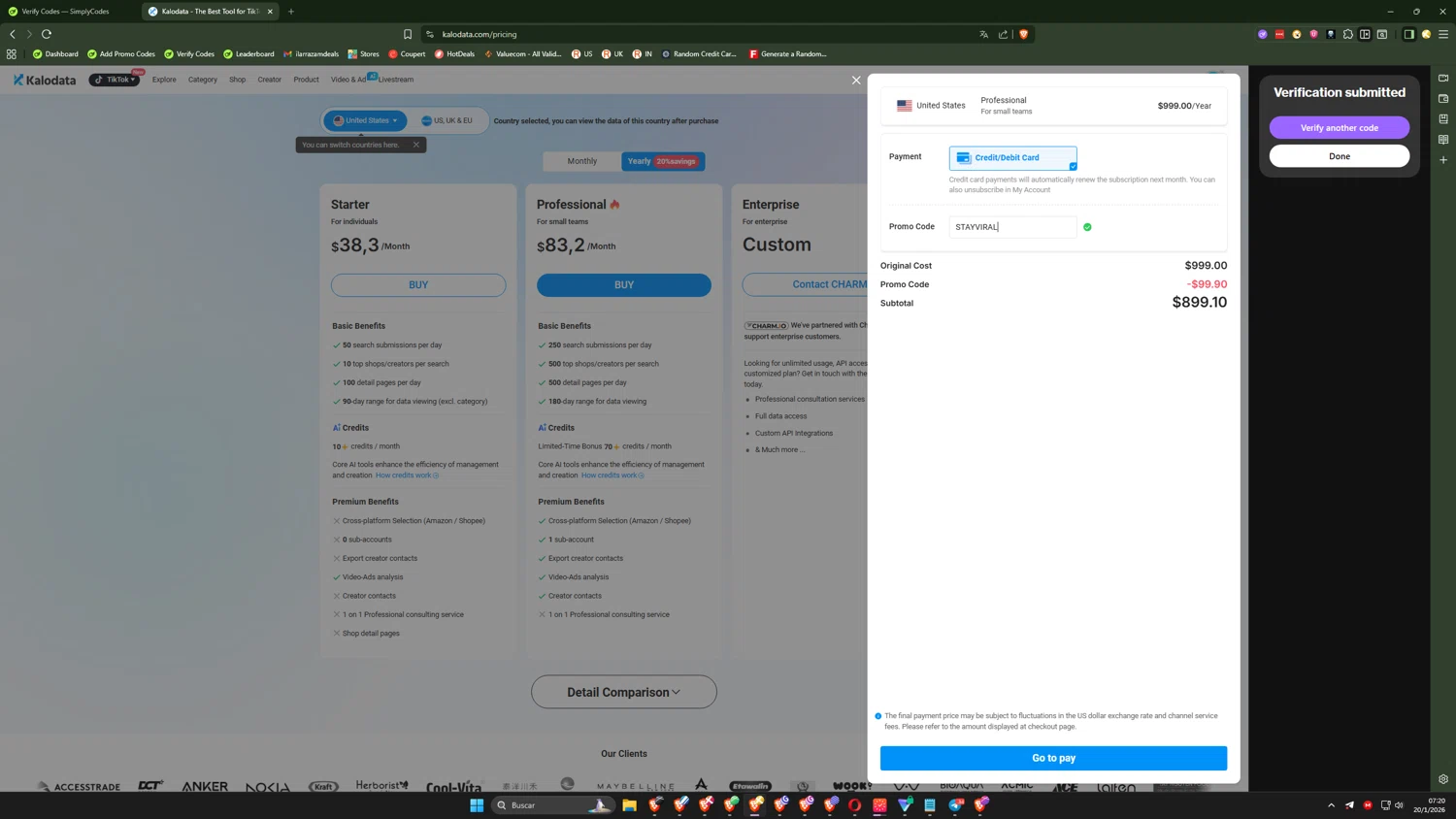Open the Telegram icon in the taskbar
Screen dimensions: 1456x819
pyautogui.click(x=956, y=804)
